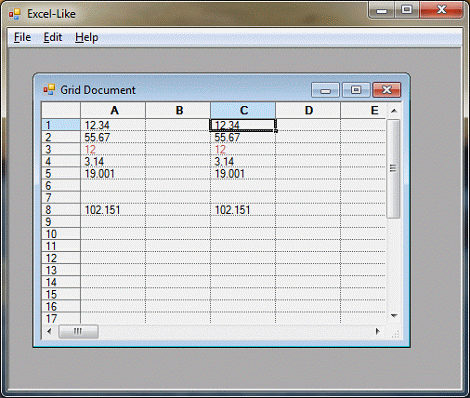Click the horizontal scrollbar right arrow

pos(378,331)
